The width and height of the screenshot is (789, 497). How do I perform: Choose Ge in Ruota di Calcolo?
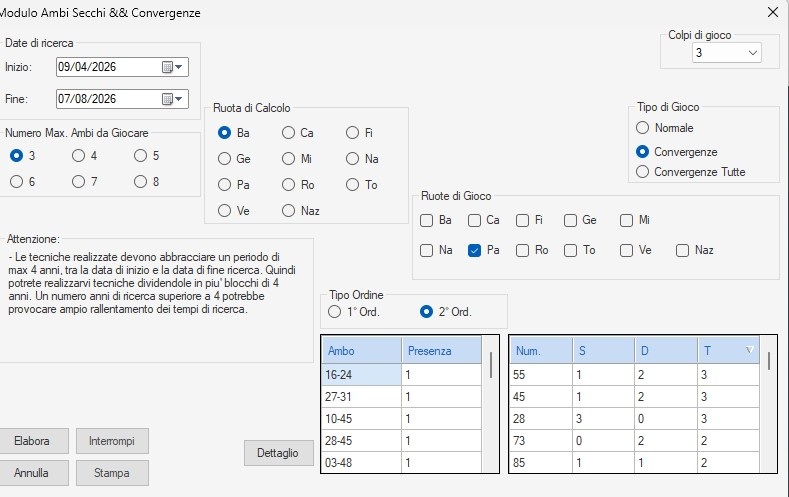(224, 159)
